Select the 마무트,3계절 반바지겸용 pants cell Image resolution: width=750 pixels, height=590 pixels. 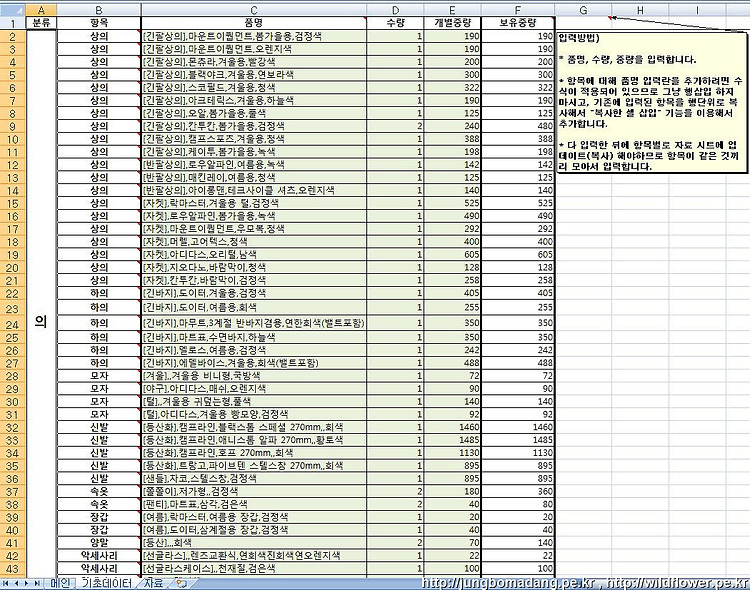[x=254, y=323]
